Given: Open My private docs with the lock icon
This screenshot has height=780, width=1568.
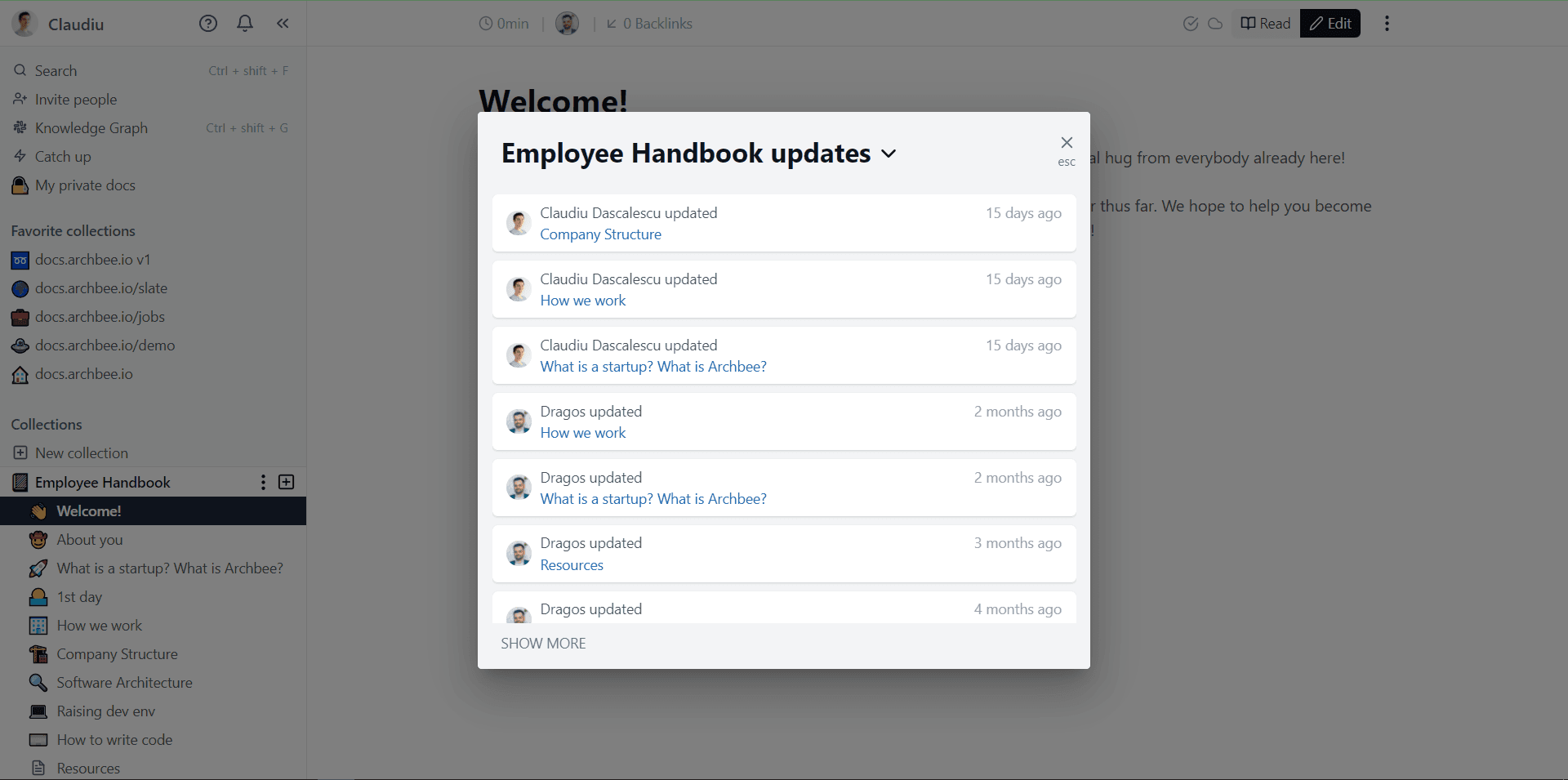Looking at the screenshot, I should tap(85, 185).
